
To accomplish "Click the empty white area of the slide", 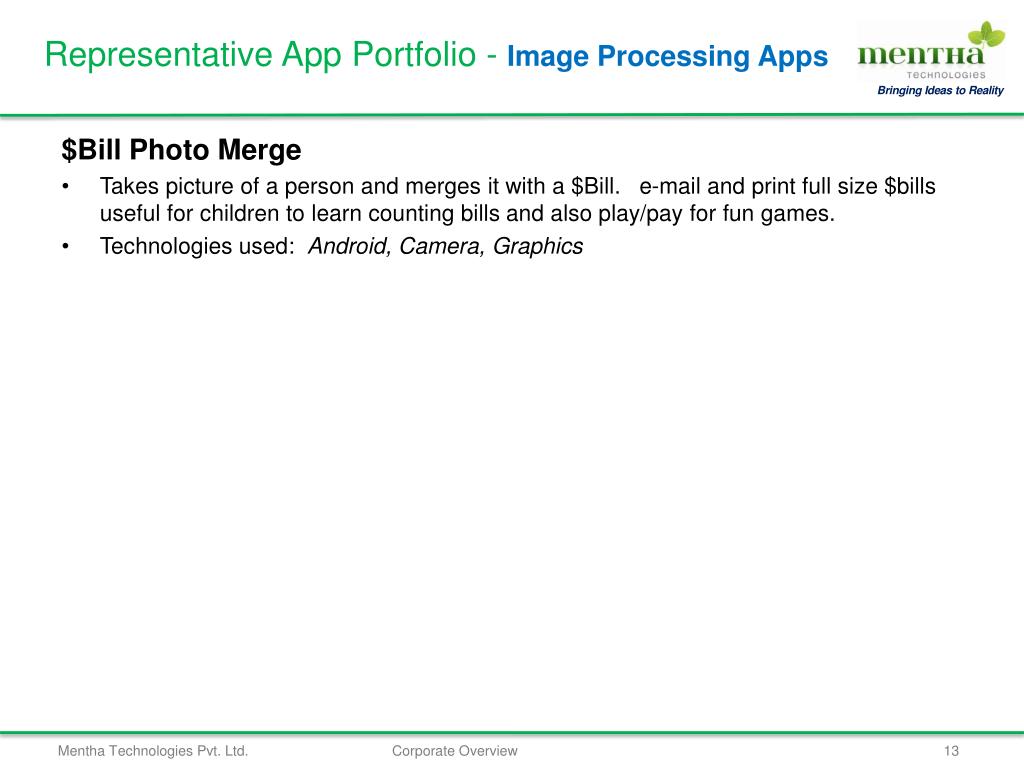I will pyautogui.click(x=500, y=480).
